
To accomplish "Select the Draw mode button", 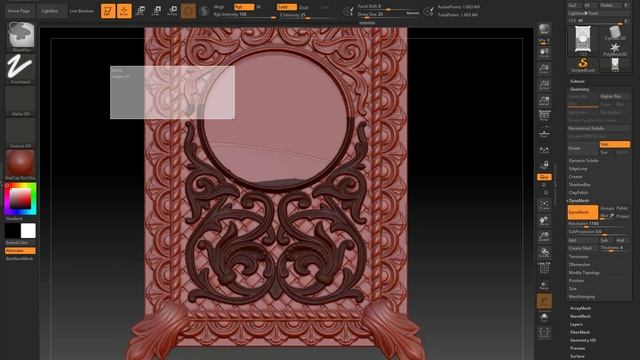I will [124, 11].
